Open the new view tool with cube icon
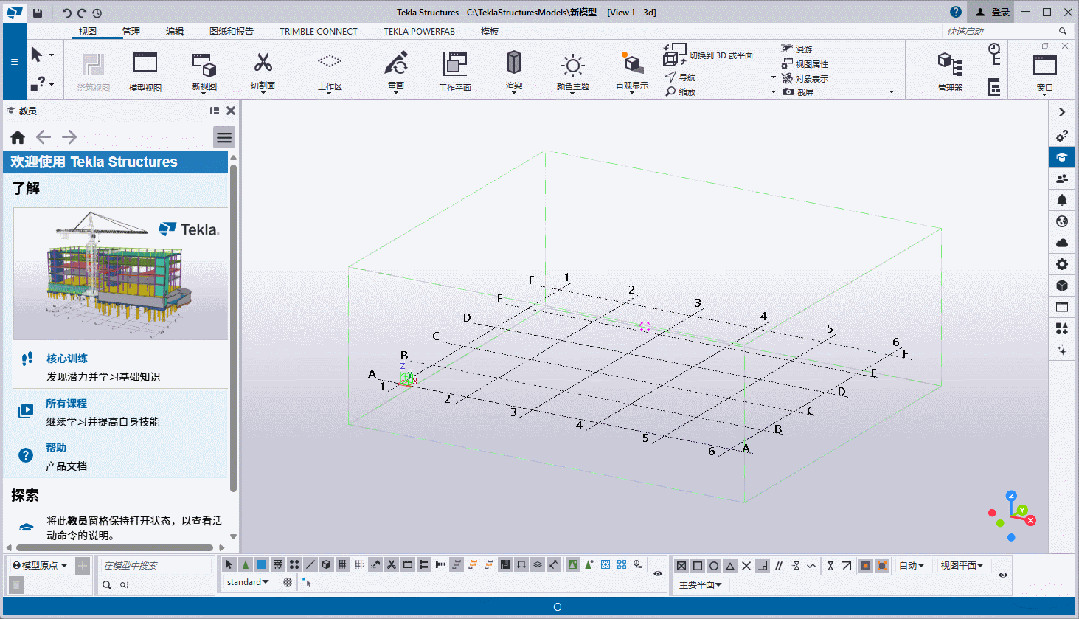The height and width of the screenshot is (619, 1079). (x=204, y=71)
